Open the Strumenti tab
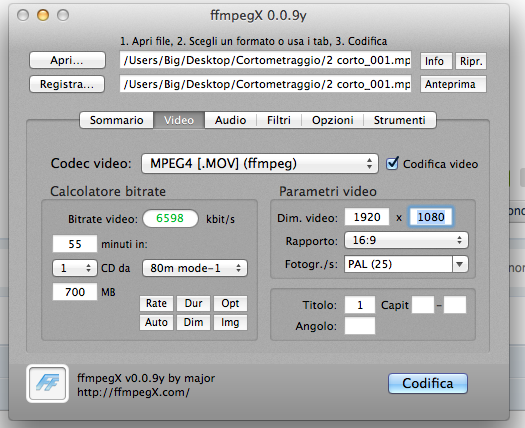Image resolution: width=525 pixels, height=428 pixels. pyautogui.click(x=399, y=120)
